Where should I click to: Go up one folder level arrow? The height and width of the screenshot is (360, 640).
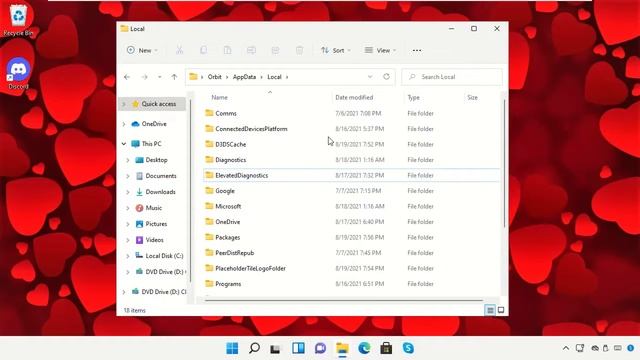coord(174,77)
